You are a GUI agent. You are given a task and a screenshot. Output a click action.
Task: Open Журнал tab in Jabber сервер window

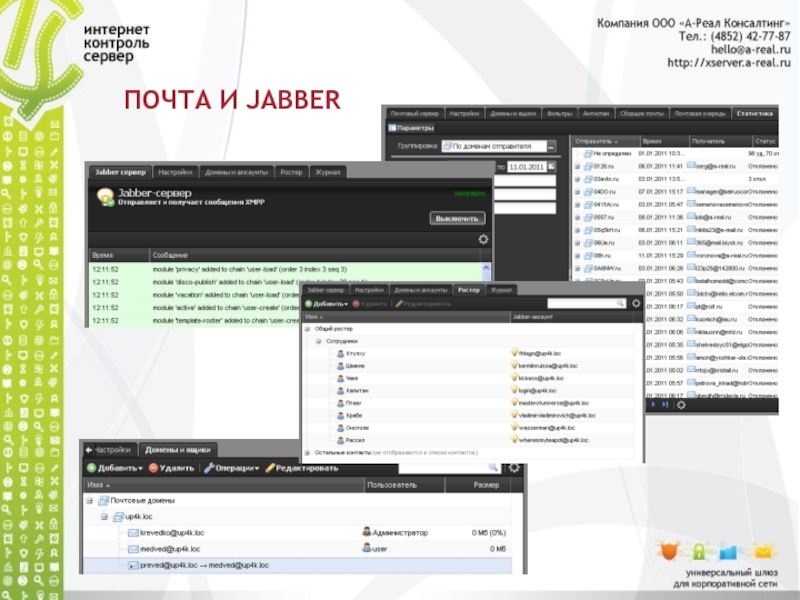pos(327,172)
